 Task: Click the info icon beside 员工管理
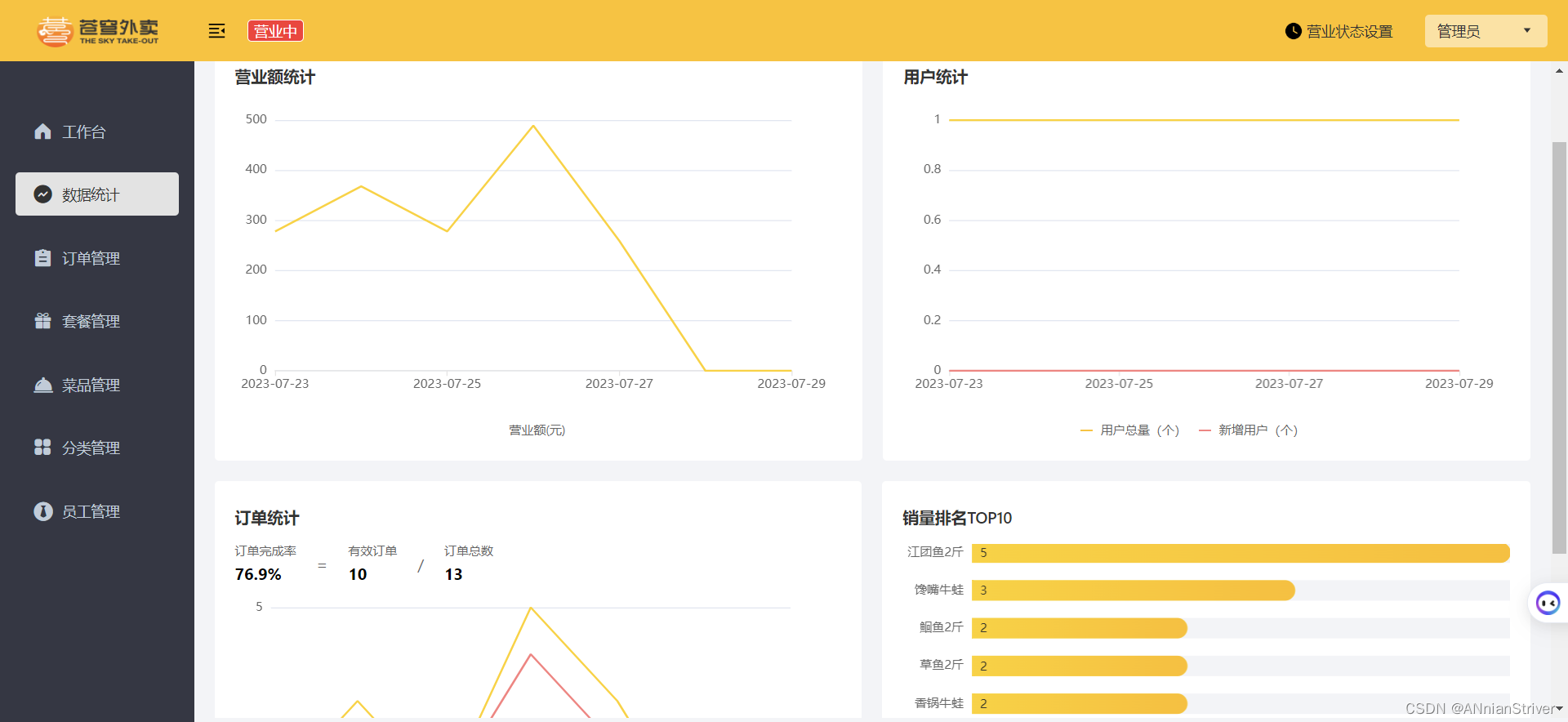(x=43, y=511)
